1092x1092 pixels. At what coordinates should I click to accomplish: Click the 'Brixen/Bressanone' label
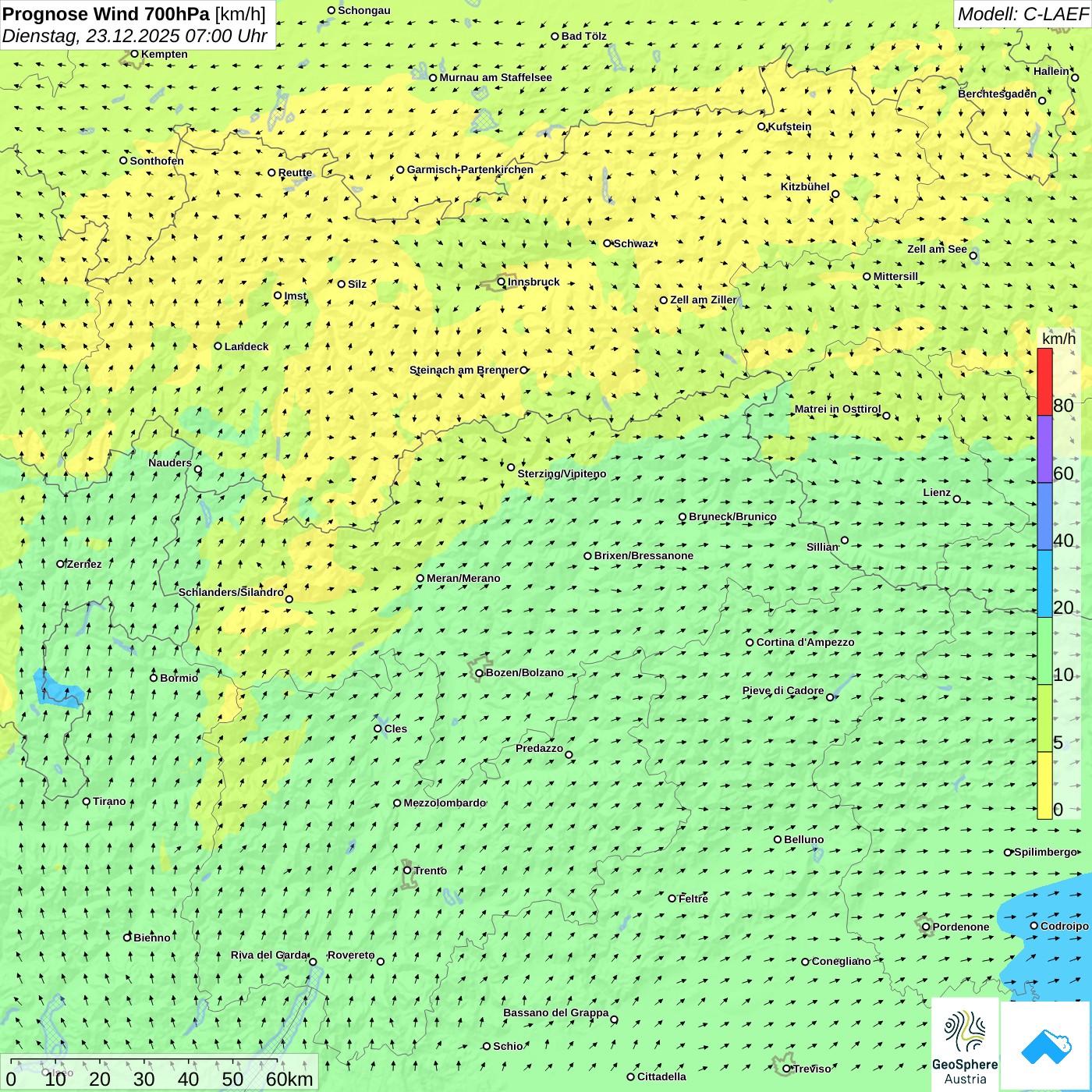tap(643, 556)
